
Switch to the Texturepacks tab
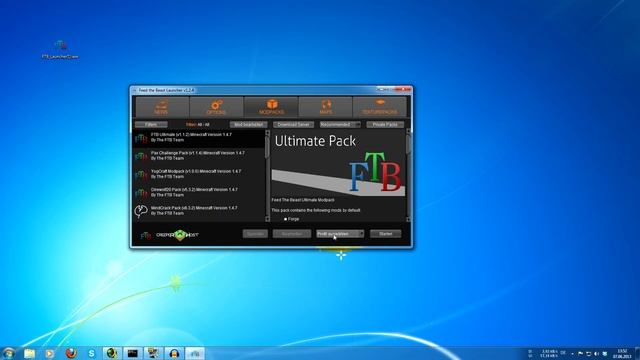[380, 107]
